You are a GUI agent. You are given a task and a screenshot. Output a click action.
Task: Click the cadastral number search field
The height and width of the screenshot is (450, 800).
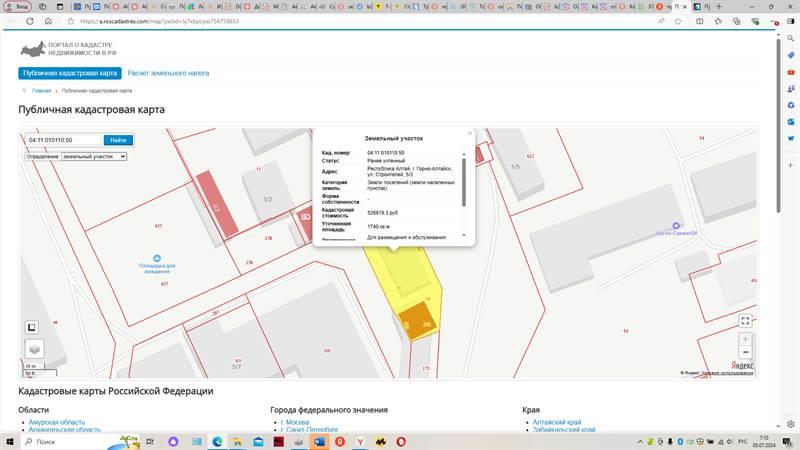click(x=62, y=140)
